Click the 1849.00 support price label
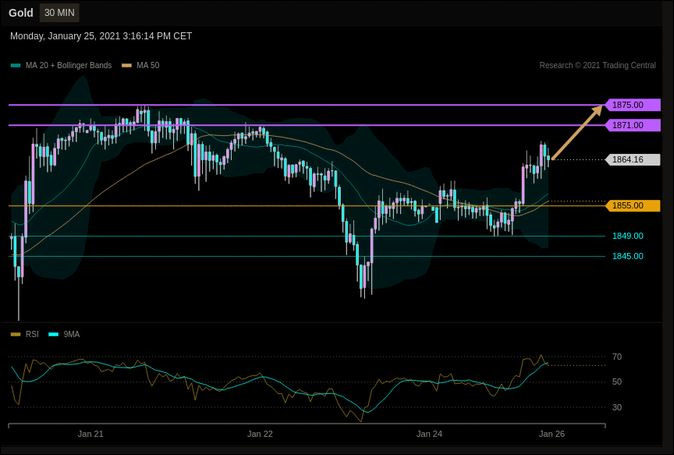Viewport: 674px width, 455px height. coord(628,236)
